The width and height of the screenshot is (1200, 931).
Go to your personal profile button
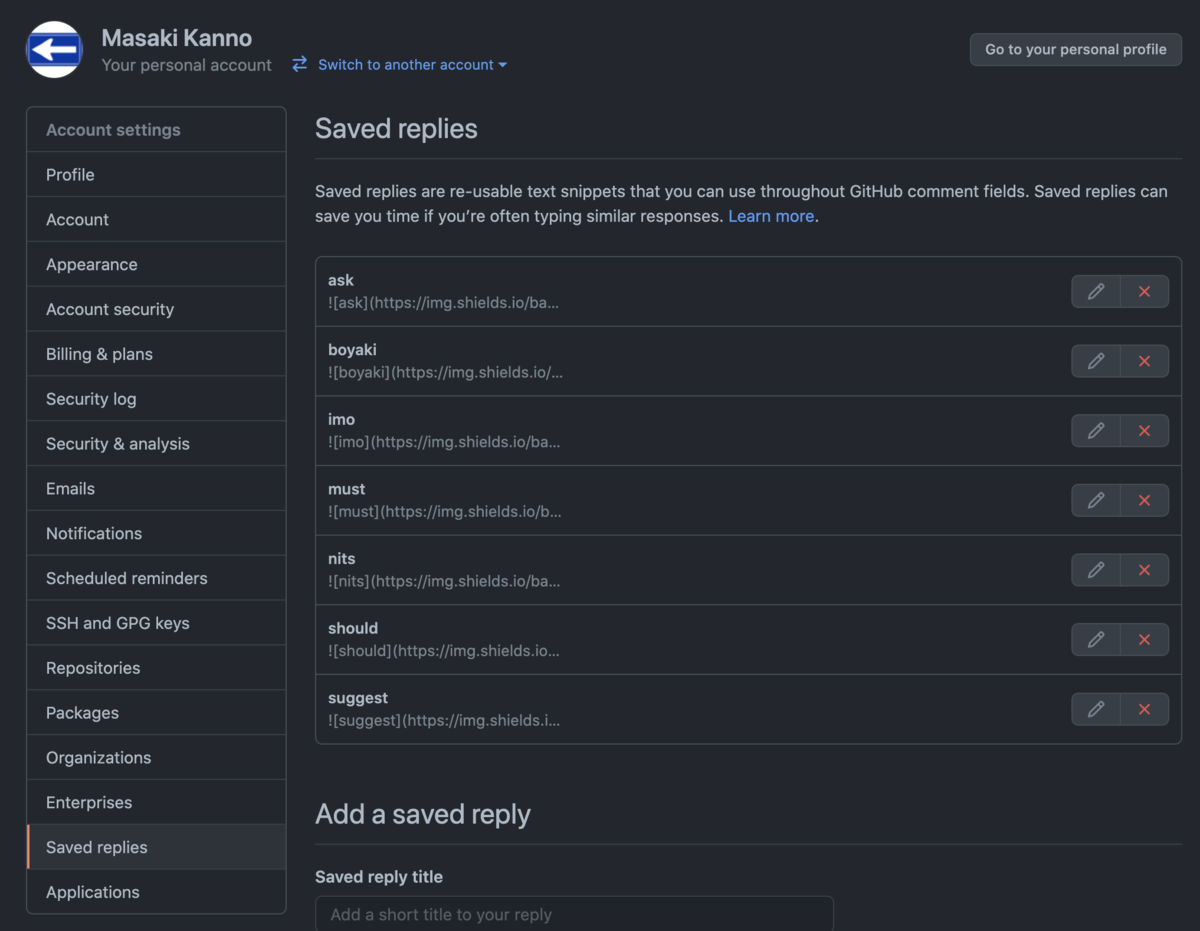click(1075, 49)
